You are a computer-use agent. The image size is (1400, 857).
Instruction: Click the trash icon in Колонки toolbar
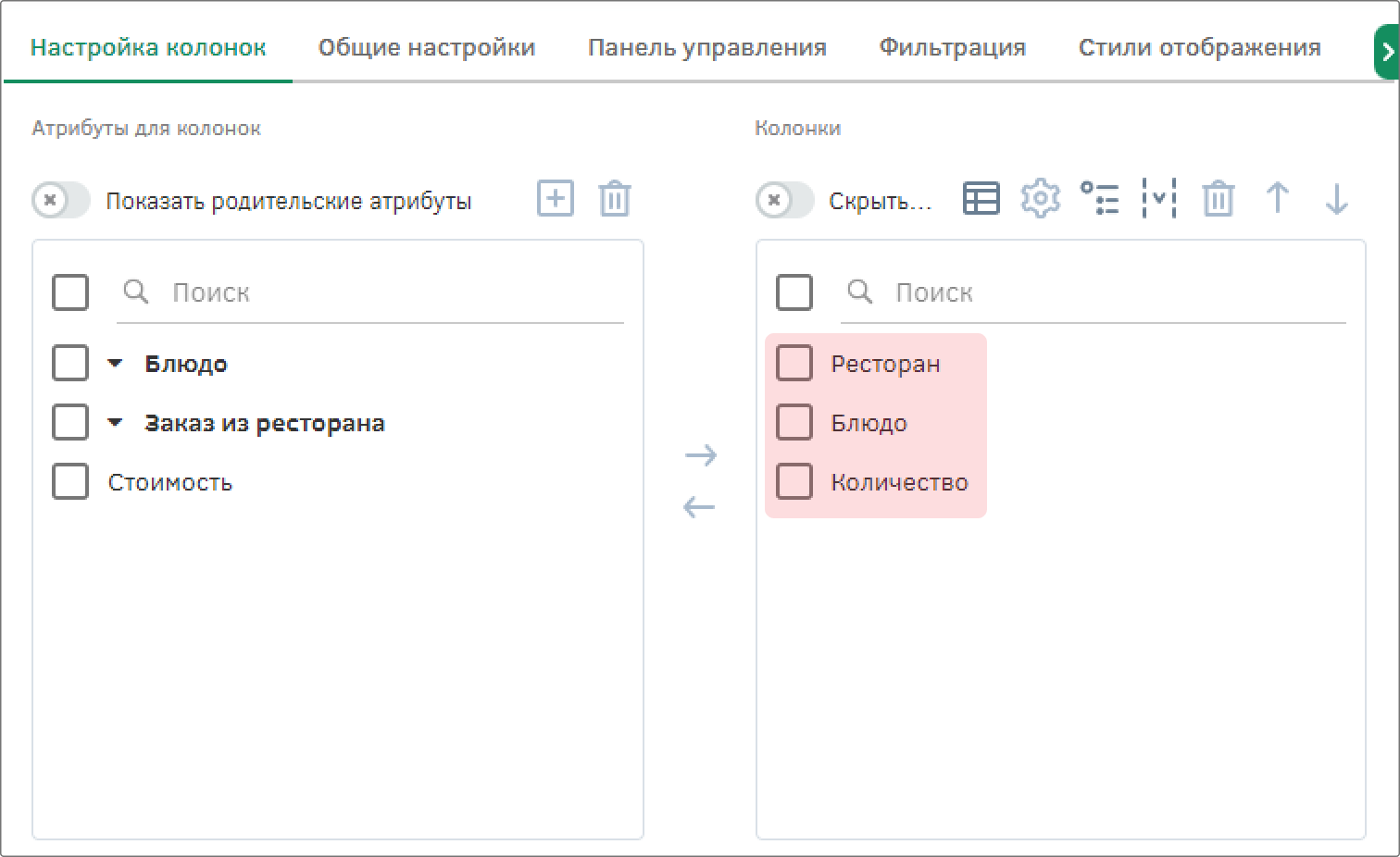tap(1219, 199)
